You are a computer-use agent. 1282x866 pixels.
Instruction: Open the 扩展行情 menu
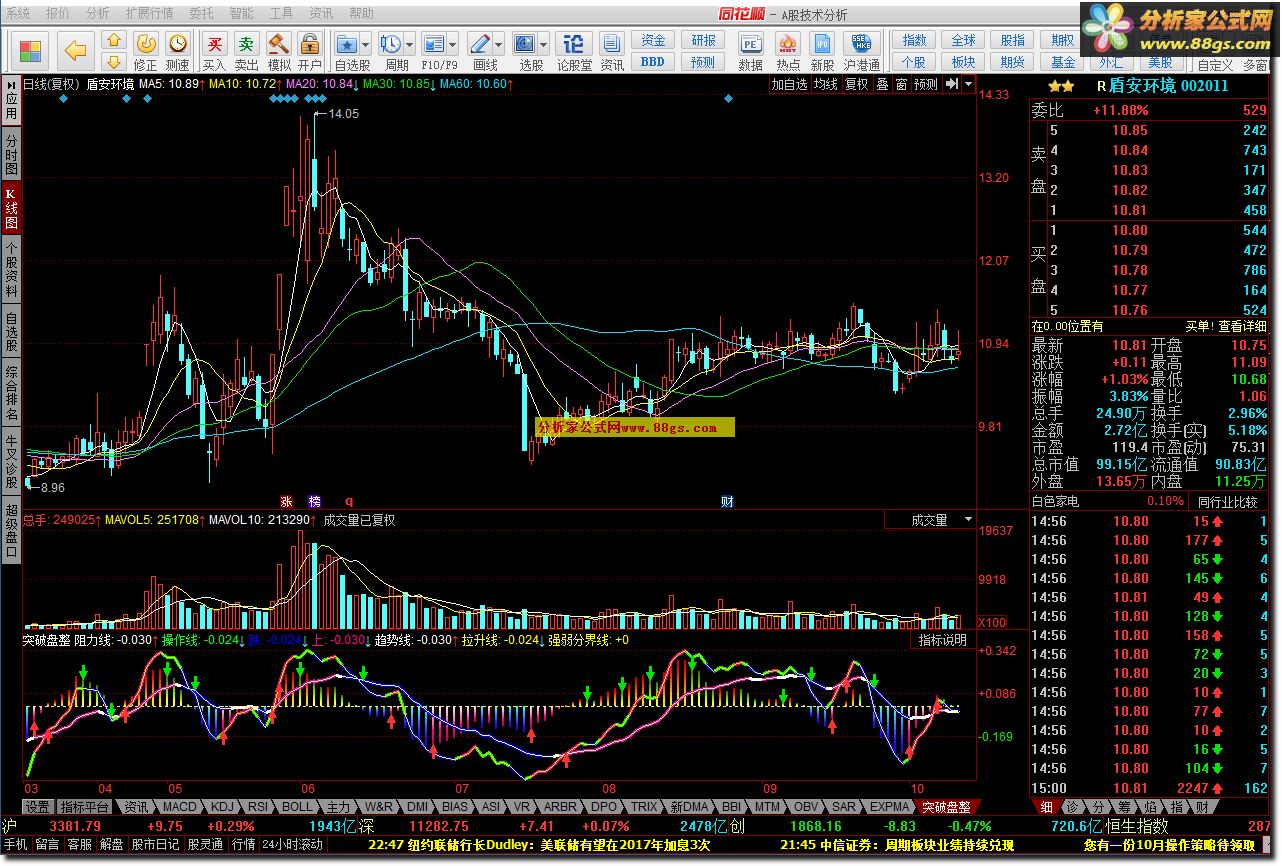[149, 13]
